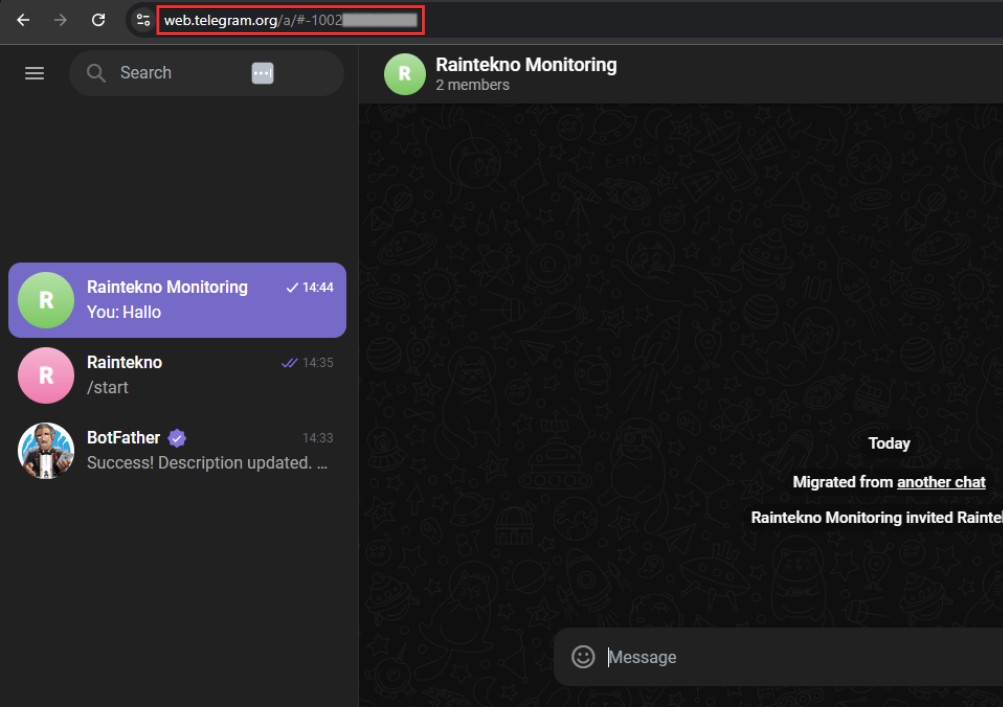Focus the Message input field

(x=780, y=657)
